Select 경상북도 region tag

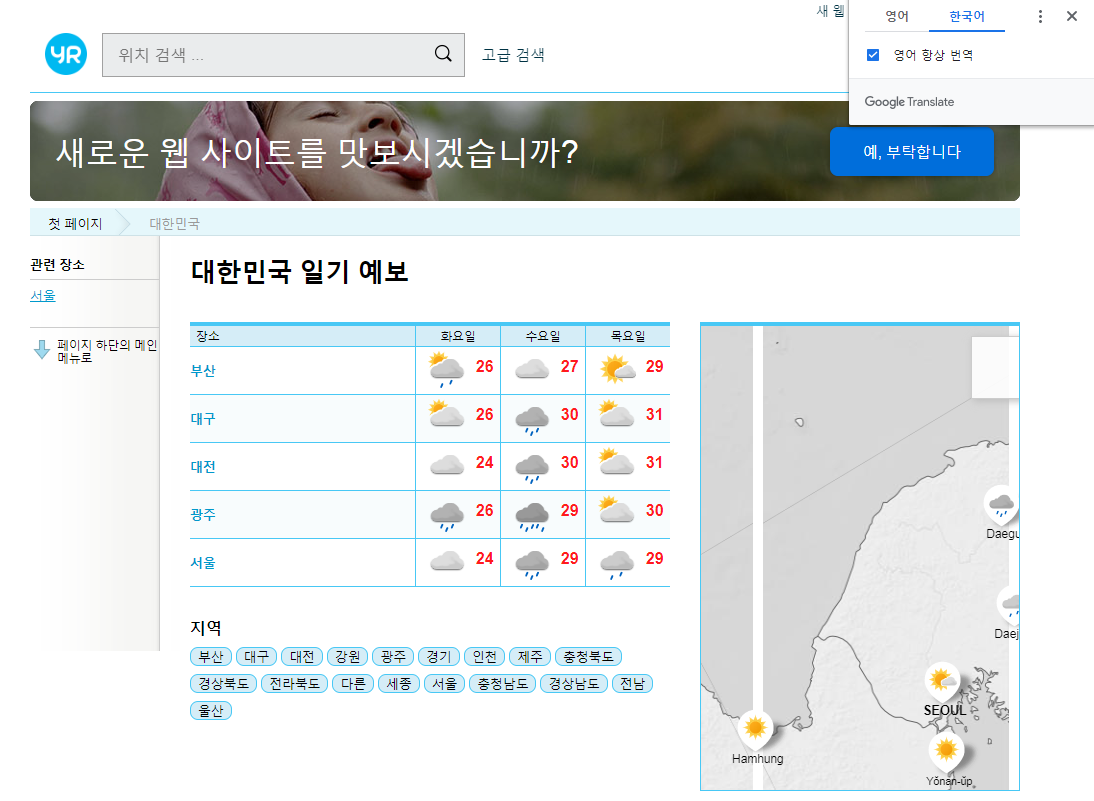pyautogui.click(x=223, y=684)
